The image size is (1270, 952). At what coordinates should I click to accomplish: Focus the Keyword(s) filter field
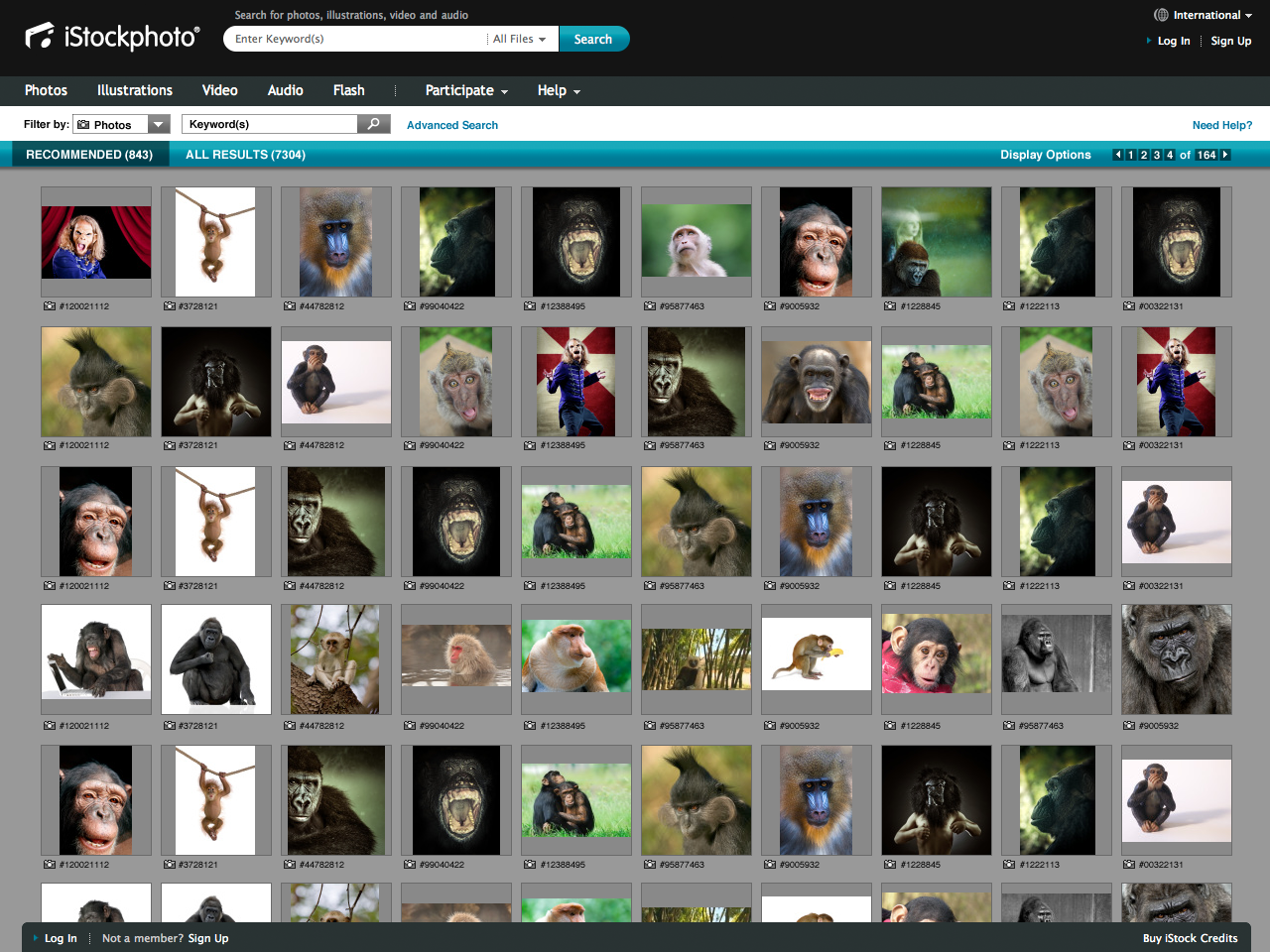coord(270,124)
